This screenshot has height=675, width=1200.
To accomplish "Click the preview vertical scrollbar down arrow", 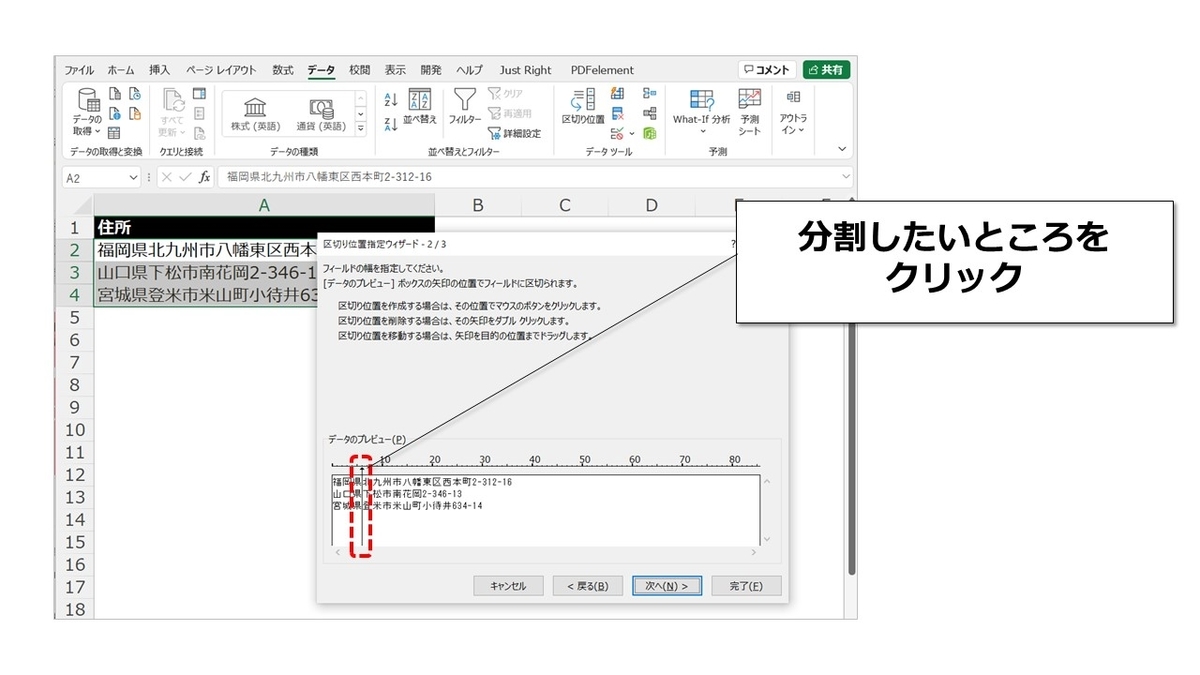I will (767, 539).
